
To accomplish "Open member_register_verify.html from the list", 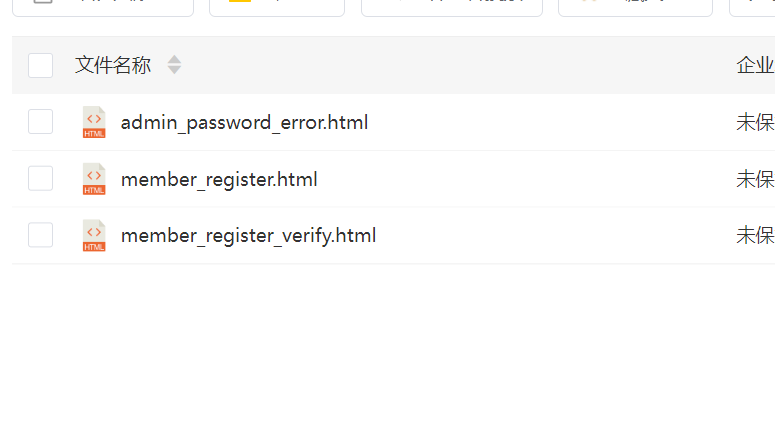I will (248, 236).
